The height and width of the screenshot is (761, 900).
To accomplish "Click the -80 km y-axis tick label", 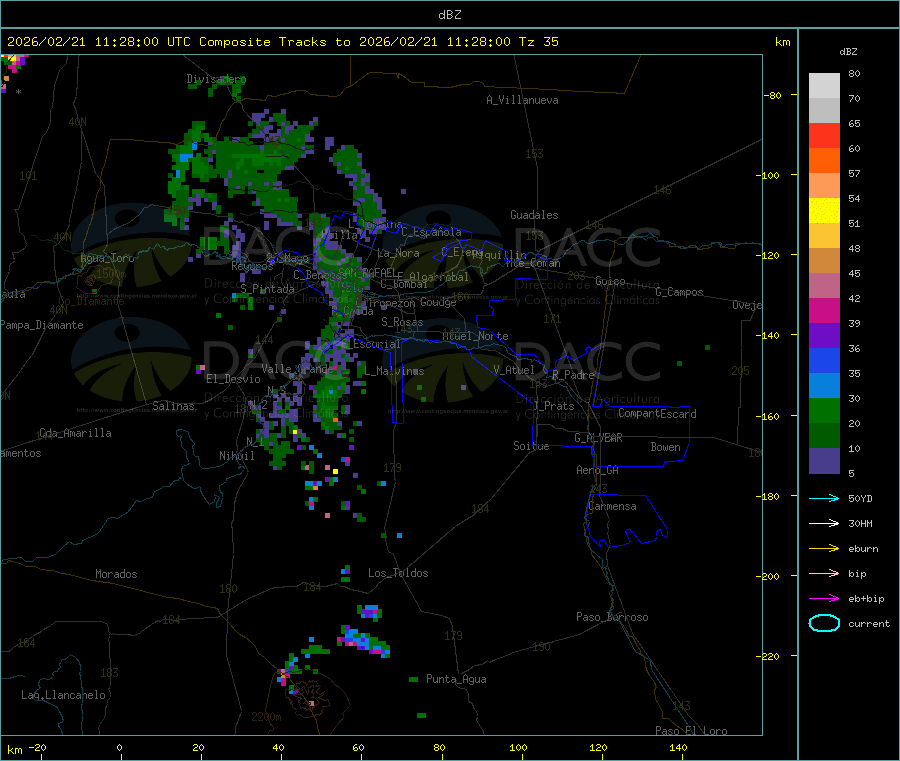I will point(773,95).
